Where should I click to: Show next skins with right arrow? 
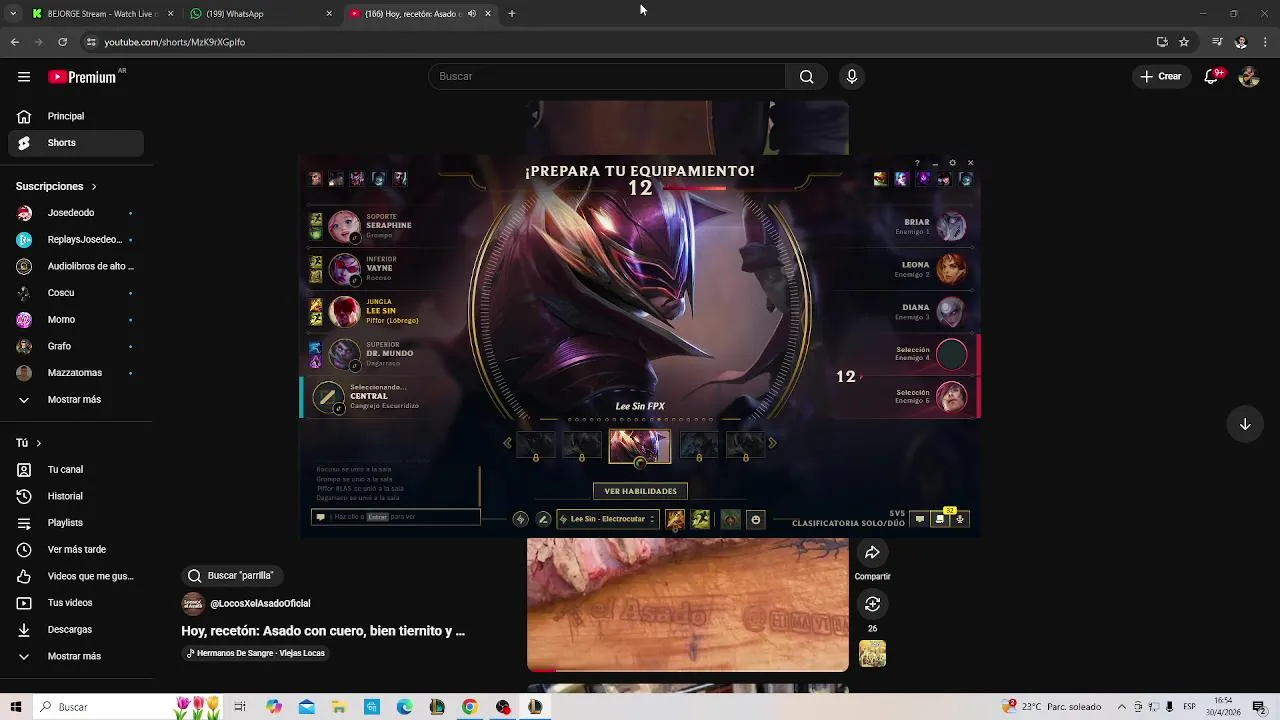pos(772,443)
